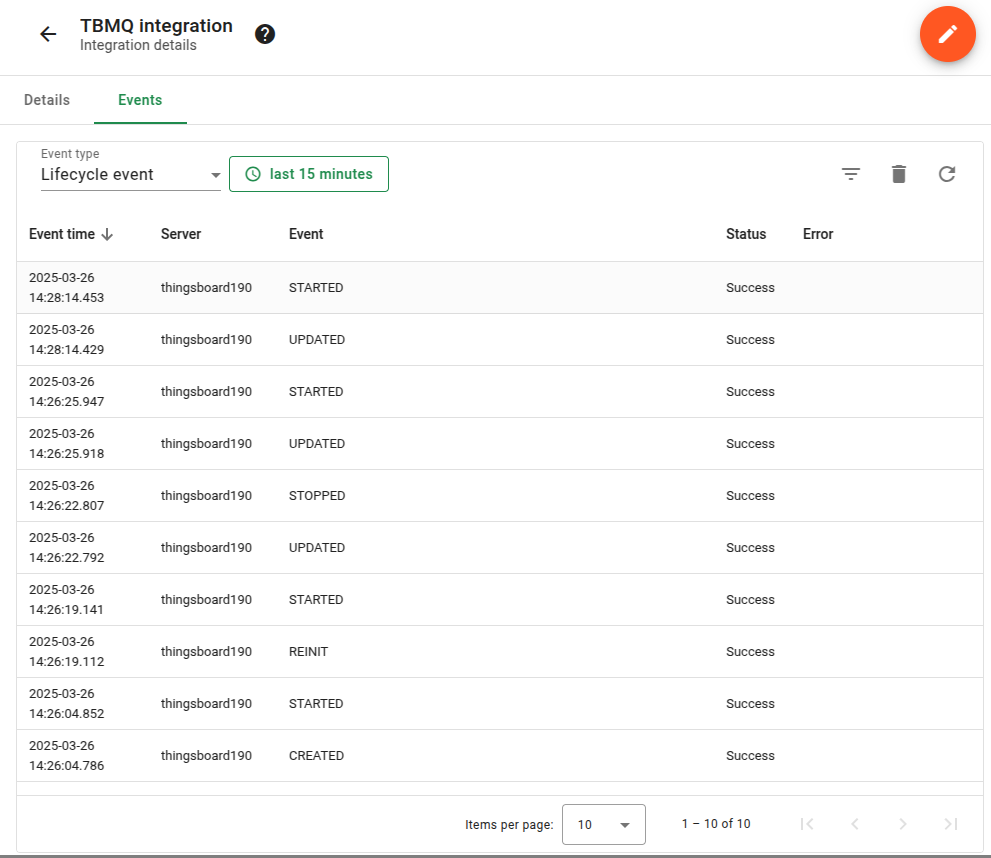Switch to the Details tab
Image resolution: width=991 pixels, height=858 pixels.
pos(47,100)
